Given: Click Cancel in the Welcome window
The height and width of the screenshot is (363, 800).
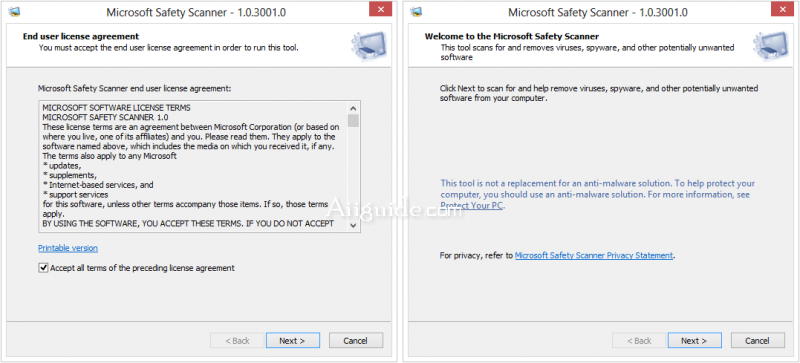Looking at the screenshot, I should 757,341.
